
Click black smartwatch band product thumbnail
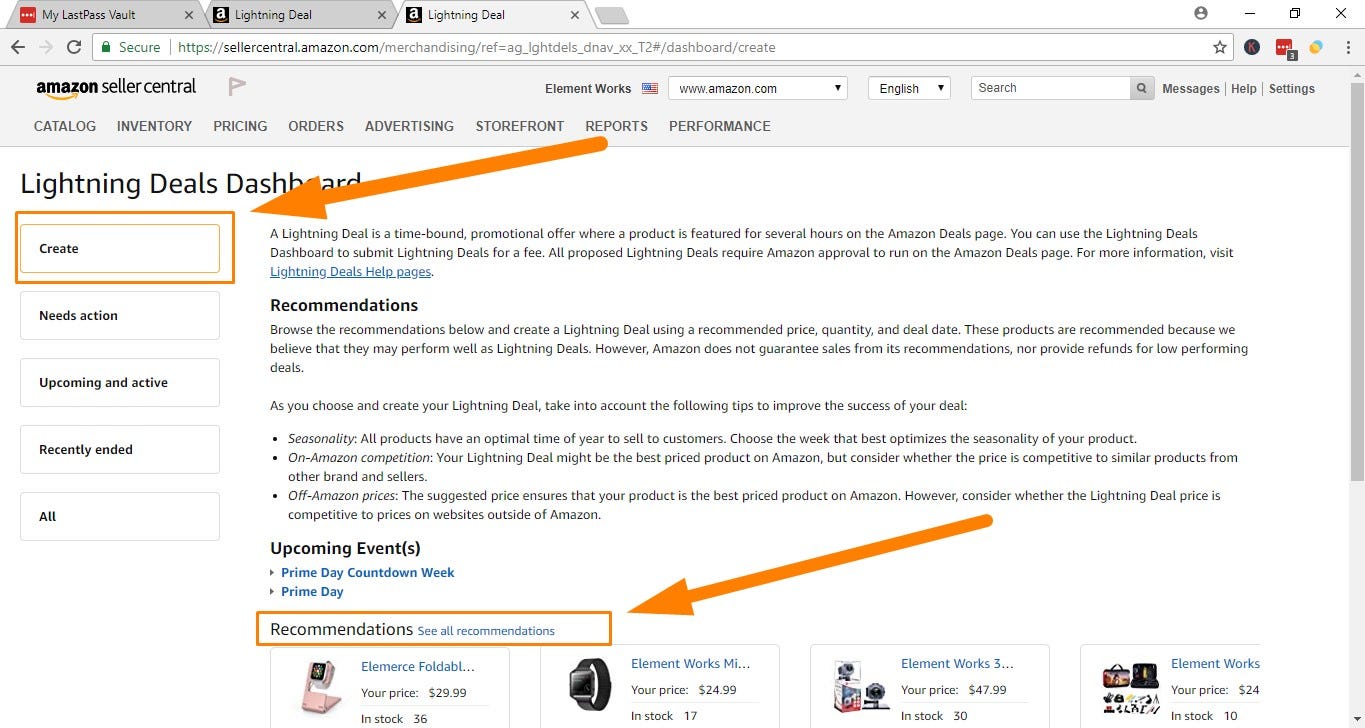tap(589, 684)
